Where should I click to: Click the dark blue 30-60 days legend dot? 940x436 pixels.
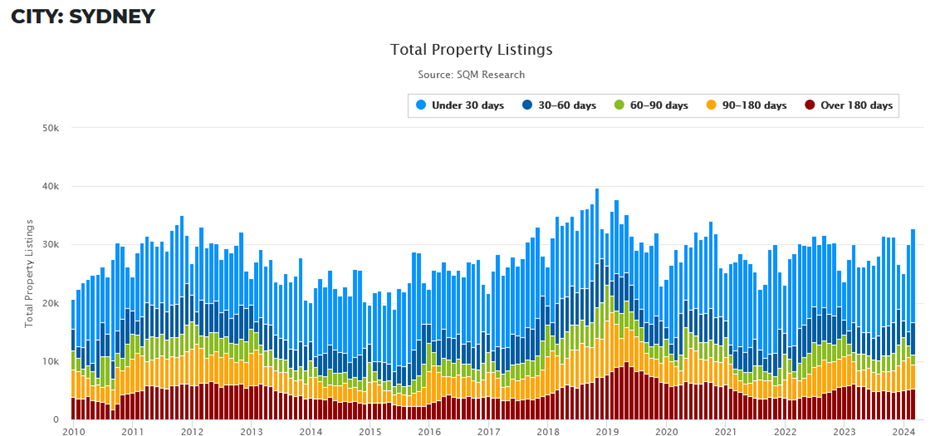click(526, 105)
